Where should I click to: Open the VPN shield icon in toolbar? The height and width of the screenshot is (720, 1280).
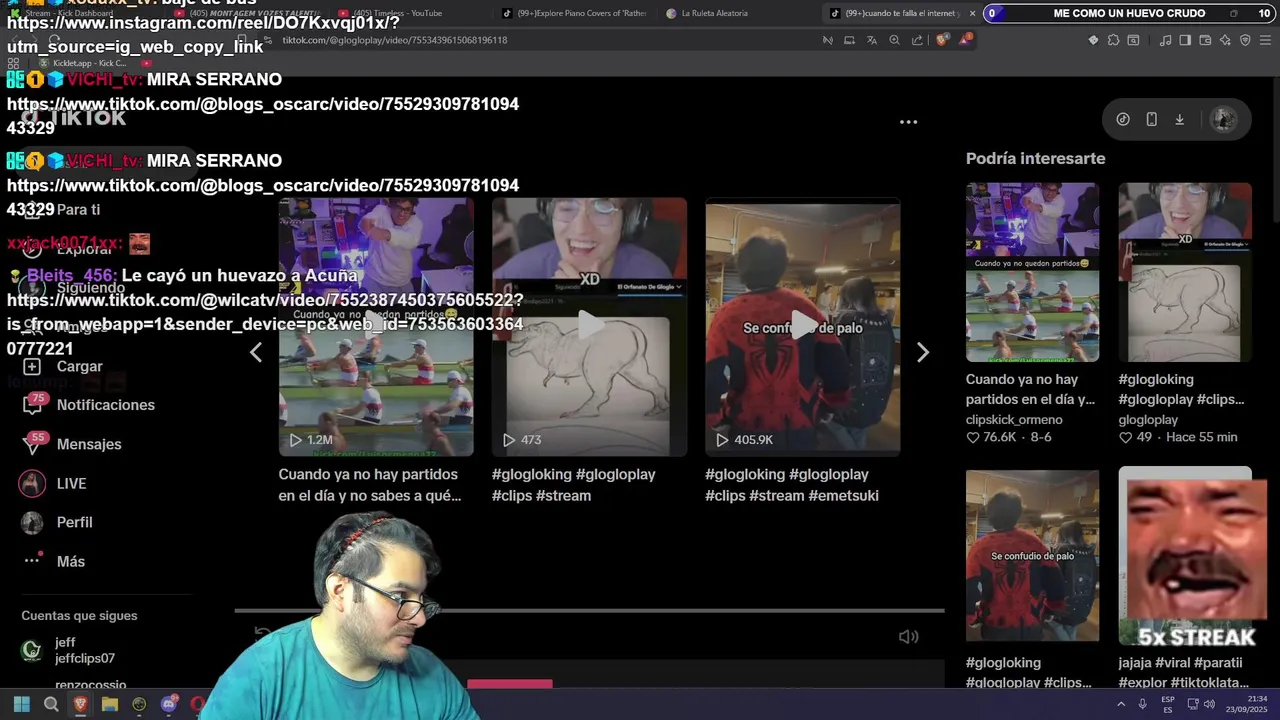[x=1245, y=40]
